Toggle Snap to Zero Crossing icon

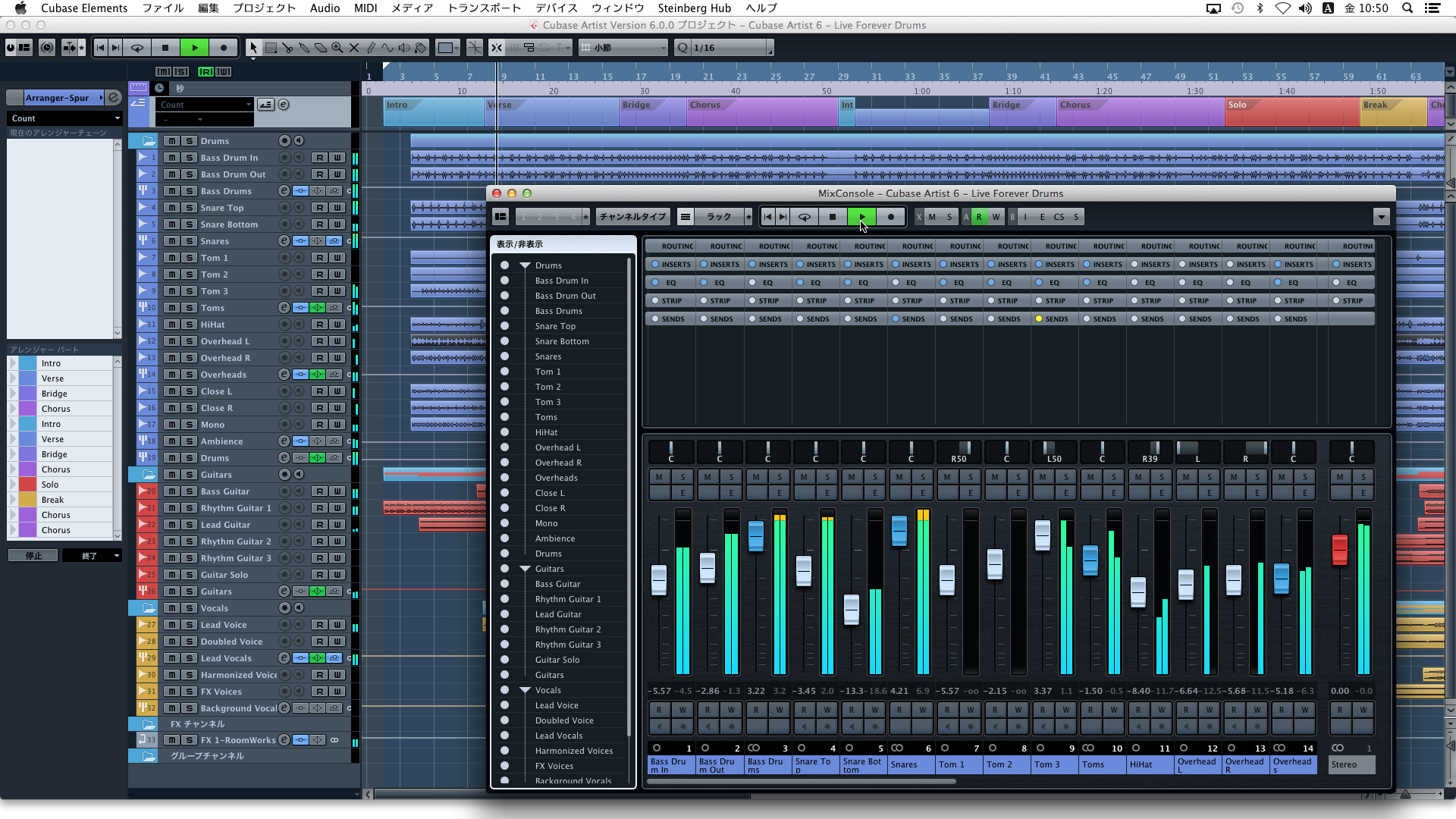(x=475, y=48)
